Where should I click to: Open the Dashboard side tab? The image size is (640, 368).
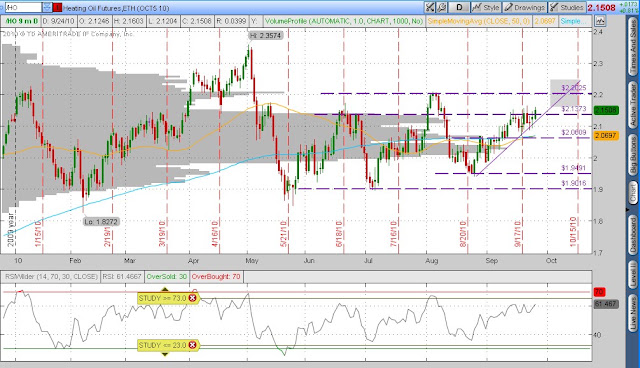point(633,234)
